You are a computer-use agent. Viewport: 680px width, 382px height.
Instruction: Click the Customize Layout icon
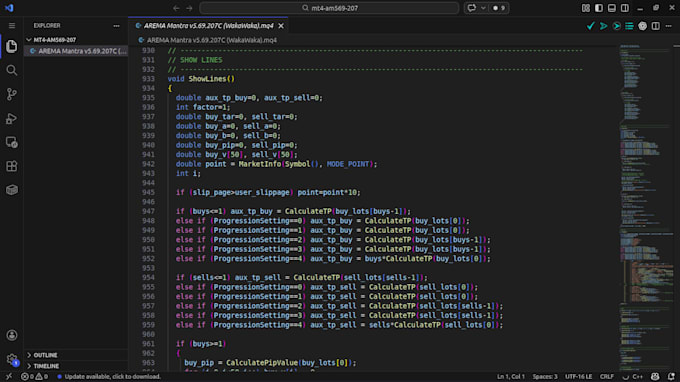click(x=586, y=8)
